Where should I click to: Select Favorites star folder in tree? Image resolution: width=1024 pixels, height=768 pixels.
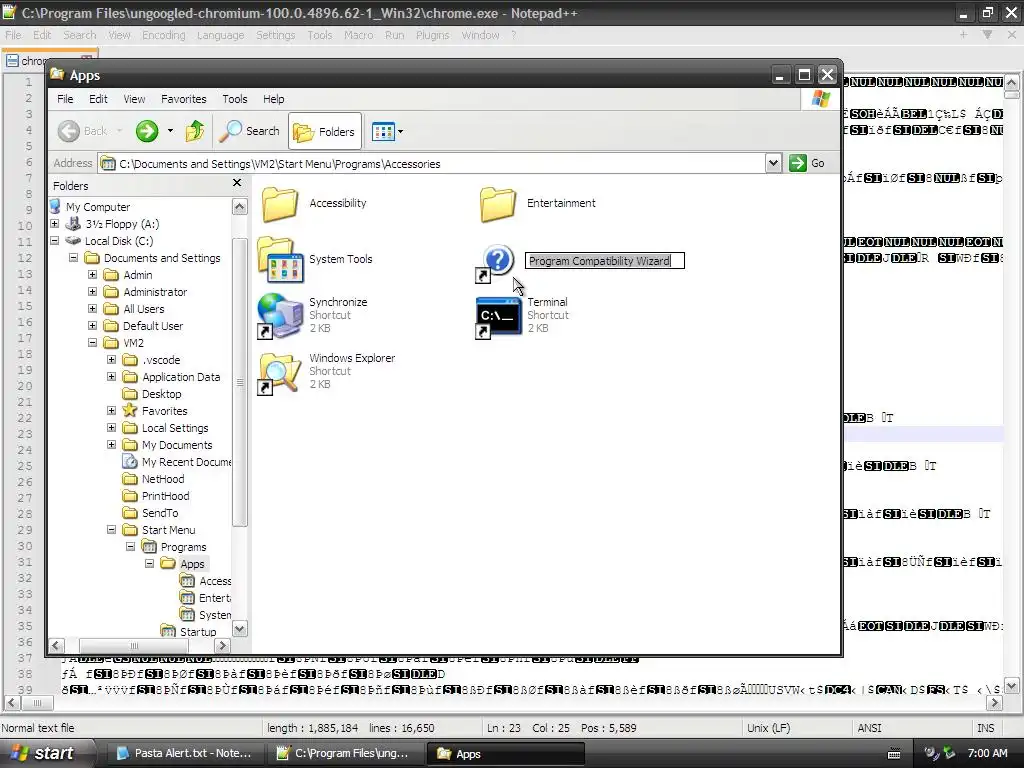coord(165,411)
